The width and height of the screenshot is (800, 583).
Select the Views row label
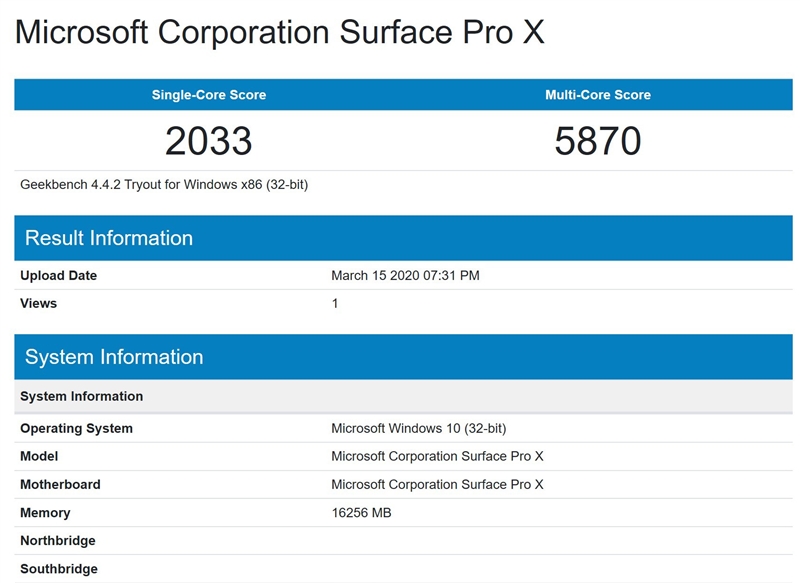tap(39, 303)
